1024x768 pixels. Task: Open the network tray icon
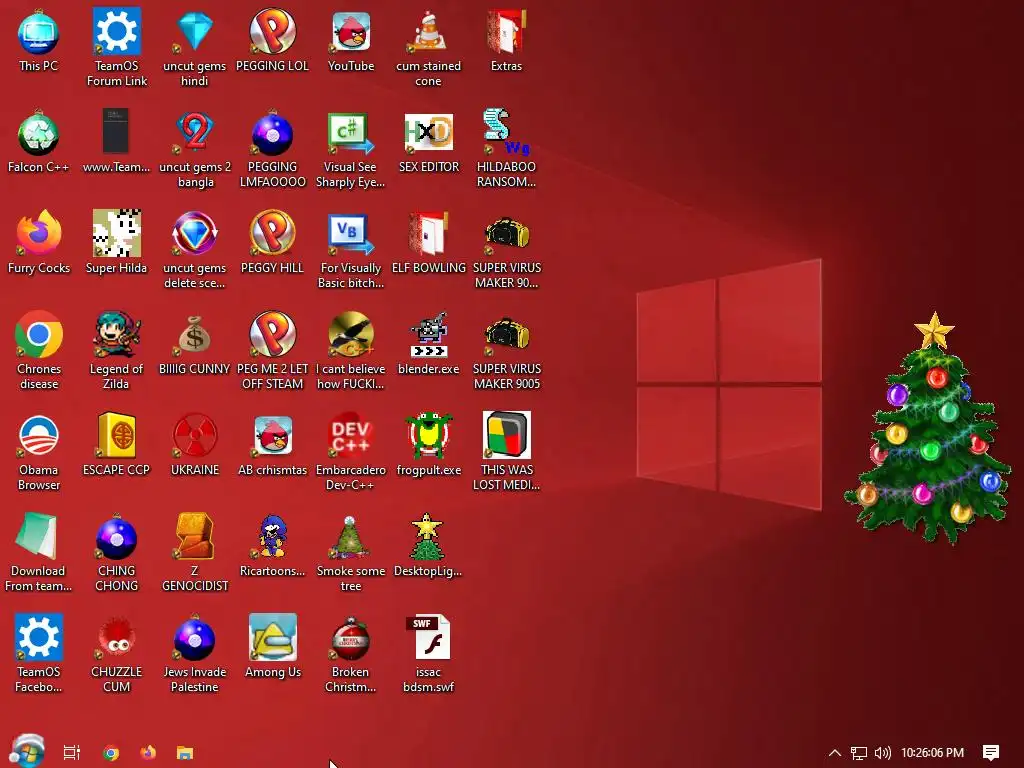pos(859,752)
